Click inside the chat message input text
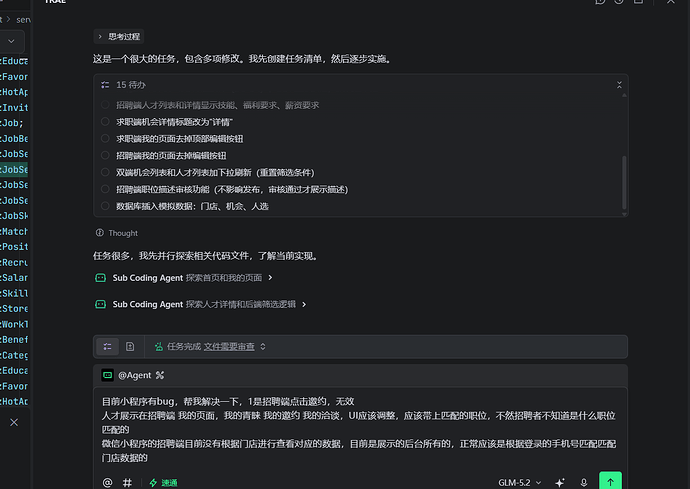The height and width of the screenshot is (489, 690). (359, 429)
